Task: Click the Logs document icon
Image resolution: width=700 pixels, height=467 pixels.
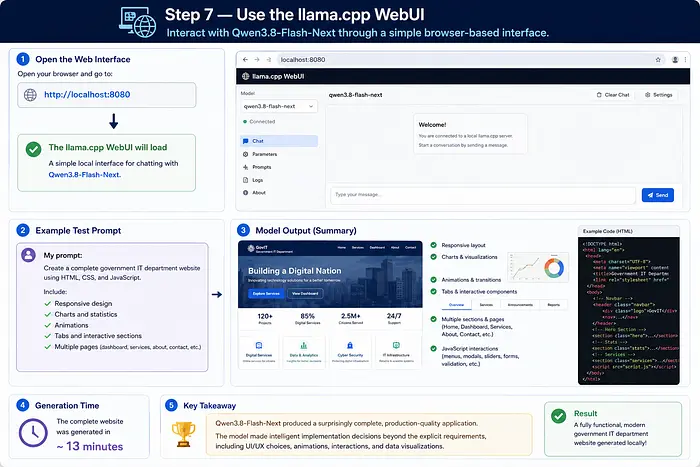Action: pyautogui.click(x=246, y=180)
